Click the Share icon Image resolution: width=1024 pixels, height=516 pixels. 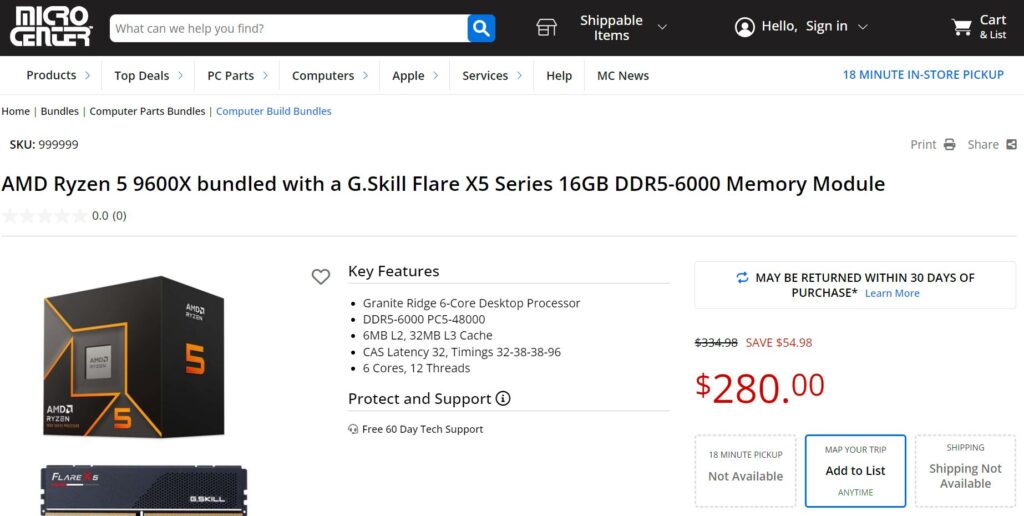(1012, 144)
